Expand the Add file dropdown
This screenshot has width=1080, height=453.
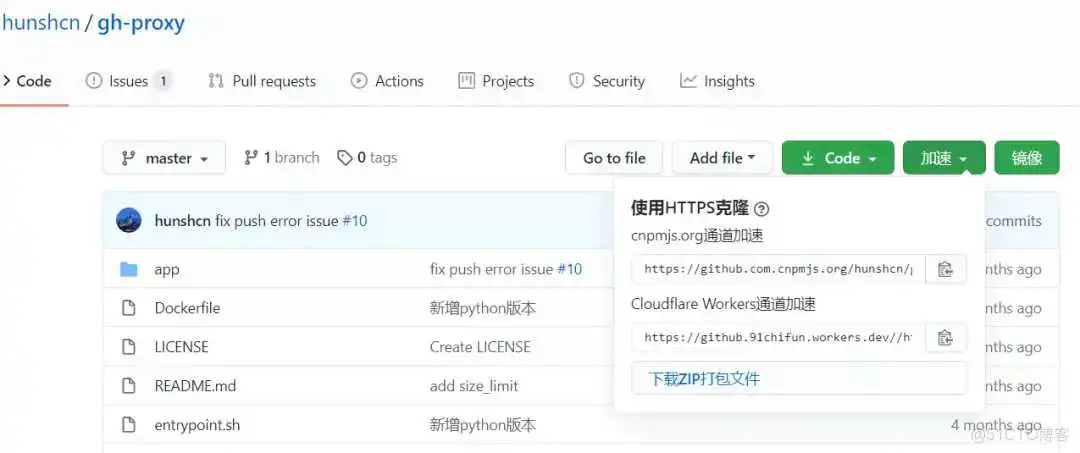coord(723,158)
